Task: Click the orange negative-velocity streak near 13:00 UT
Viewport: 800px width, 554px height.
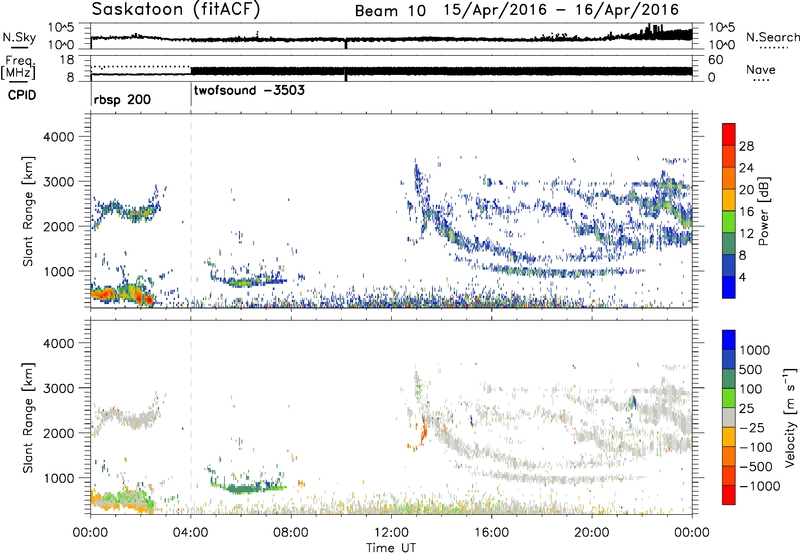Action: pyautogui.click(x=423, y=434)
